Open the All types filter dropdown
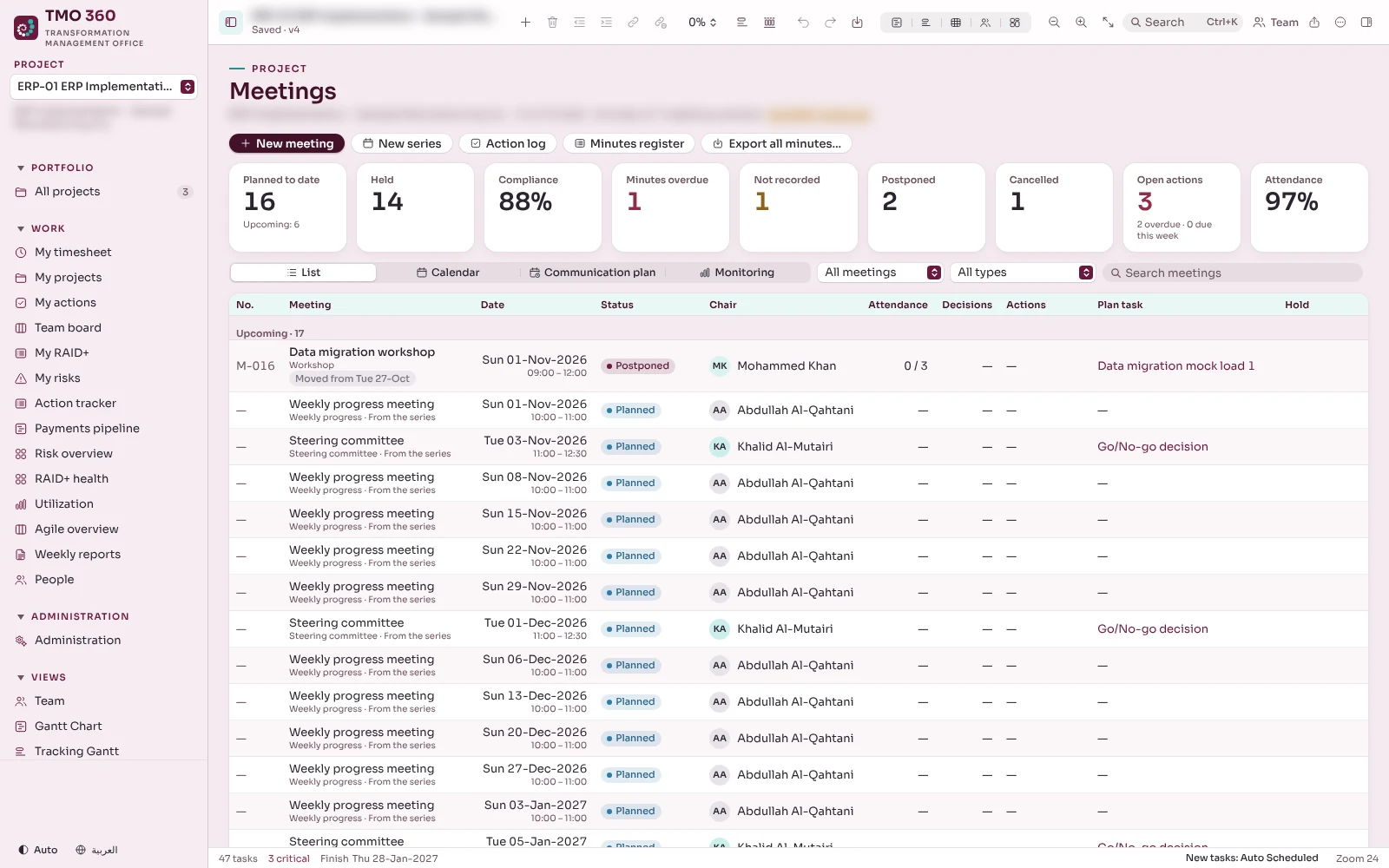Screen dimensions: 1389x868 [1023, 273]
